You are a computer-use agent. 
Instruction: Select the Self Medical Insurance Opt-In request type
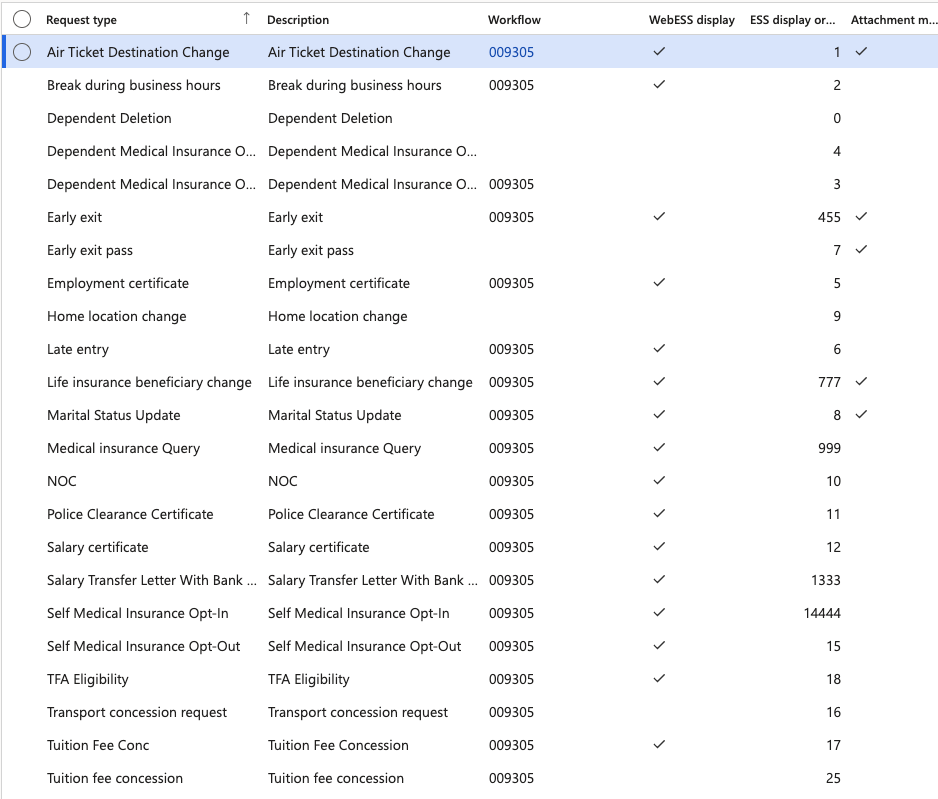tap(138, 614)
